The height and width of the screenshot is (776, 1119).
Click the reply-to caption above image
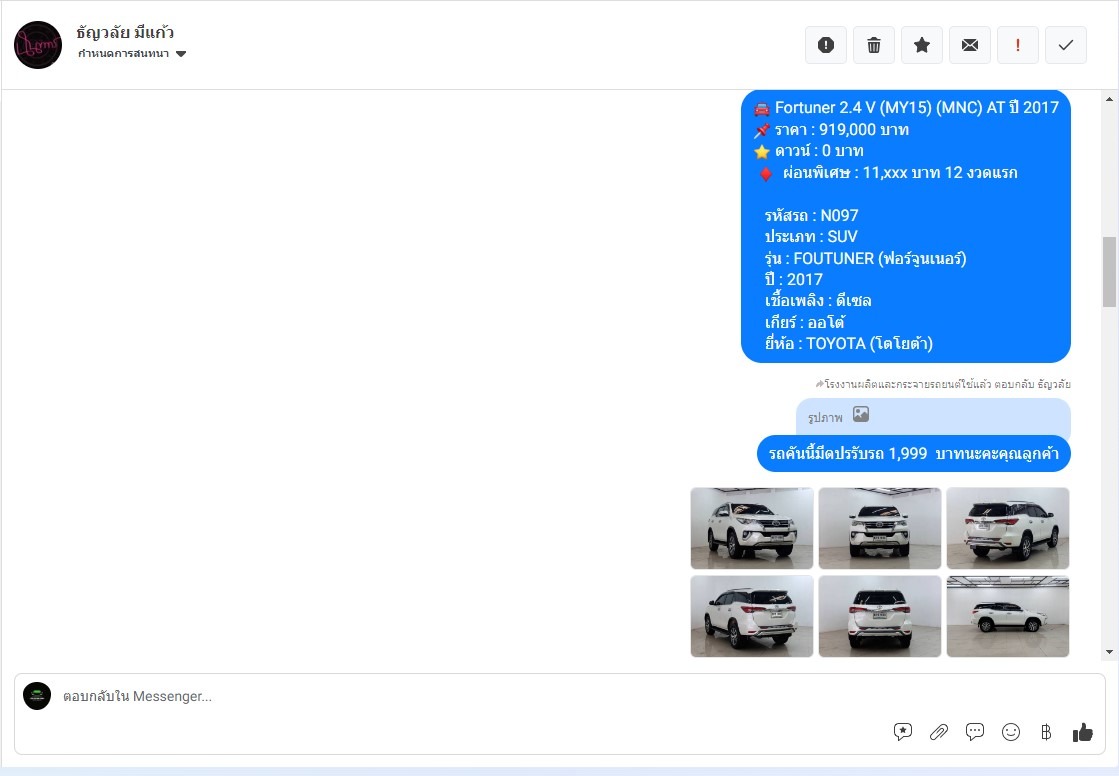[942, 384]
